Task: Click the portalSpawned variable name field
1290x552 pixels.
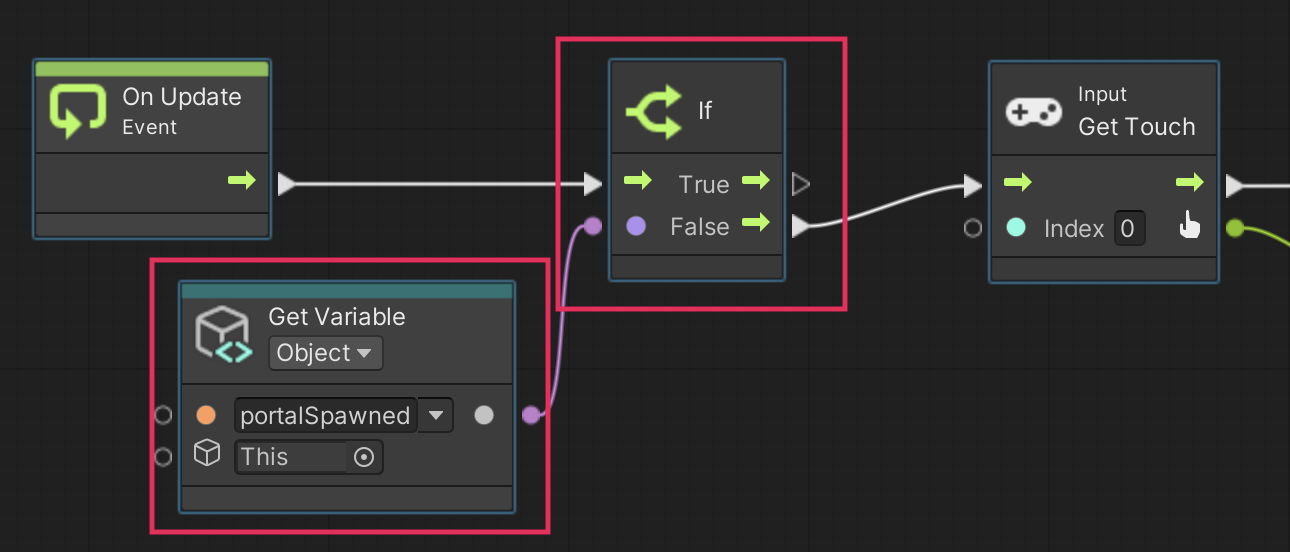Action: pyautogui.click(x=325, y=416)
